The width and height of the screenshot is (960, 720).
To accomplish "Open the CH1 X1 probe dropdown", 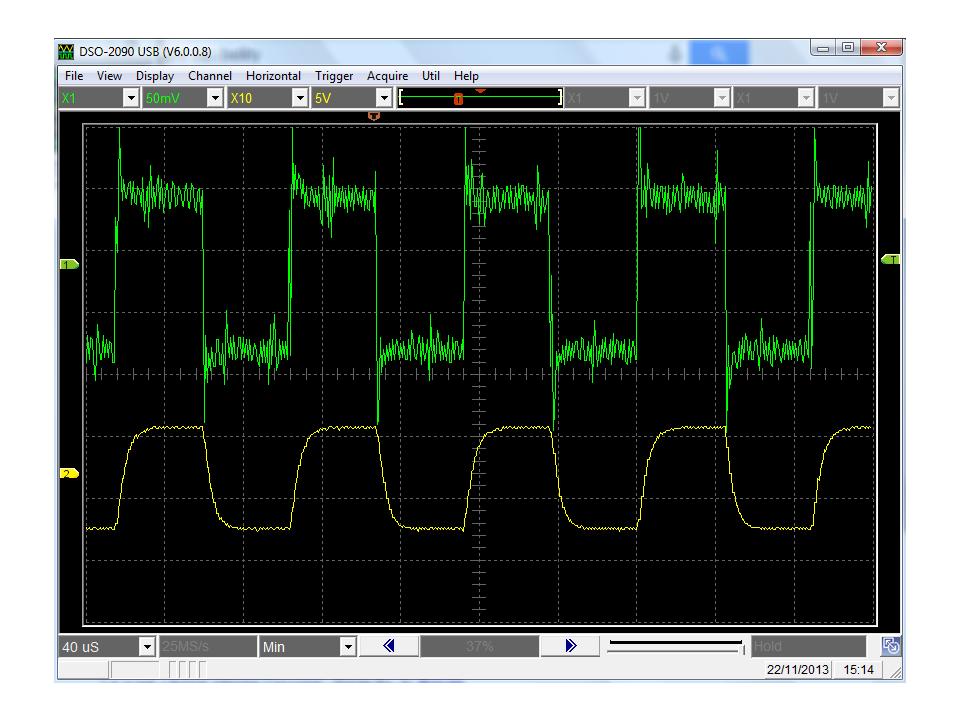I will coord(130,98).
